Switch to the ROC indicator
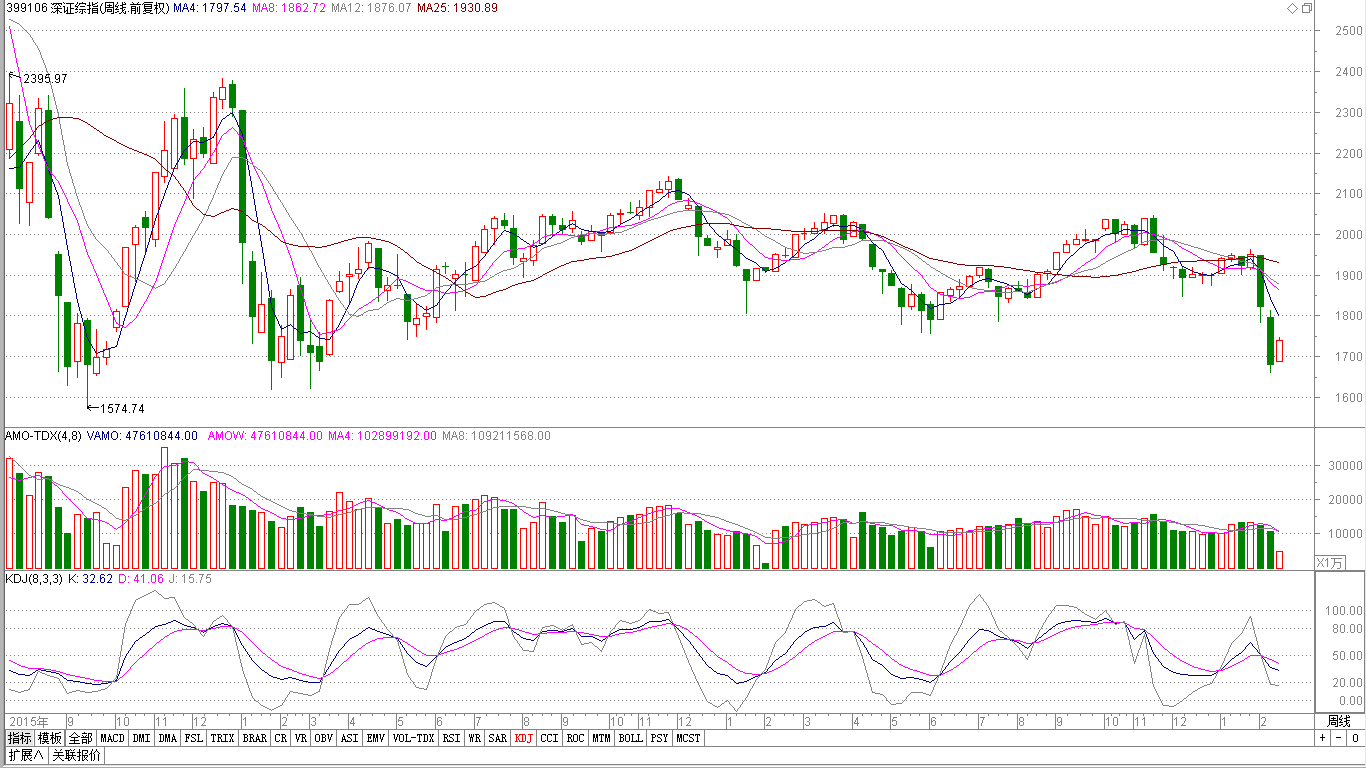This screenshot has width=1366, height=768. (575, 738)
